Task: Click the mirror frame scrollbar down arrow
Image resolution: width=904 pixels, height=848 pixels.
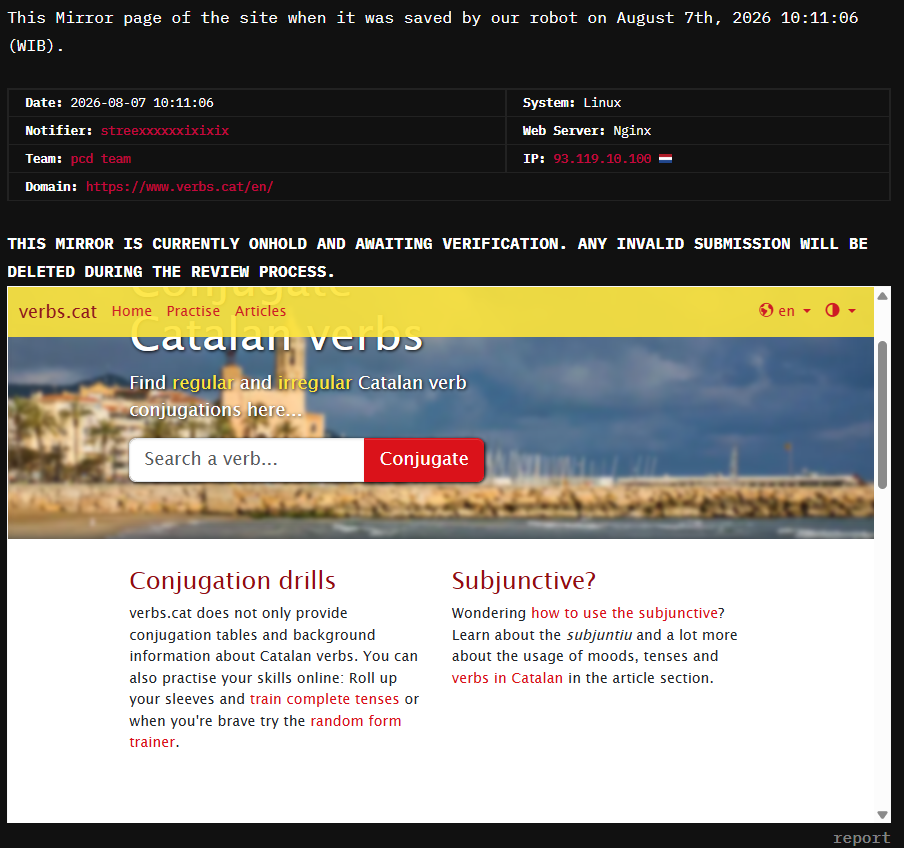Action: point(882,815)
